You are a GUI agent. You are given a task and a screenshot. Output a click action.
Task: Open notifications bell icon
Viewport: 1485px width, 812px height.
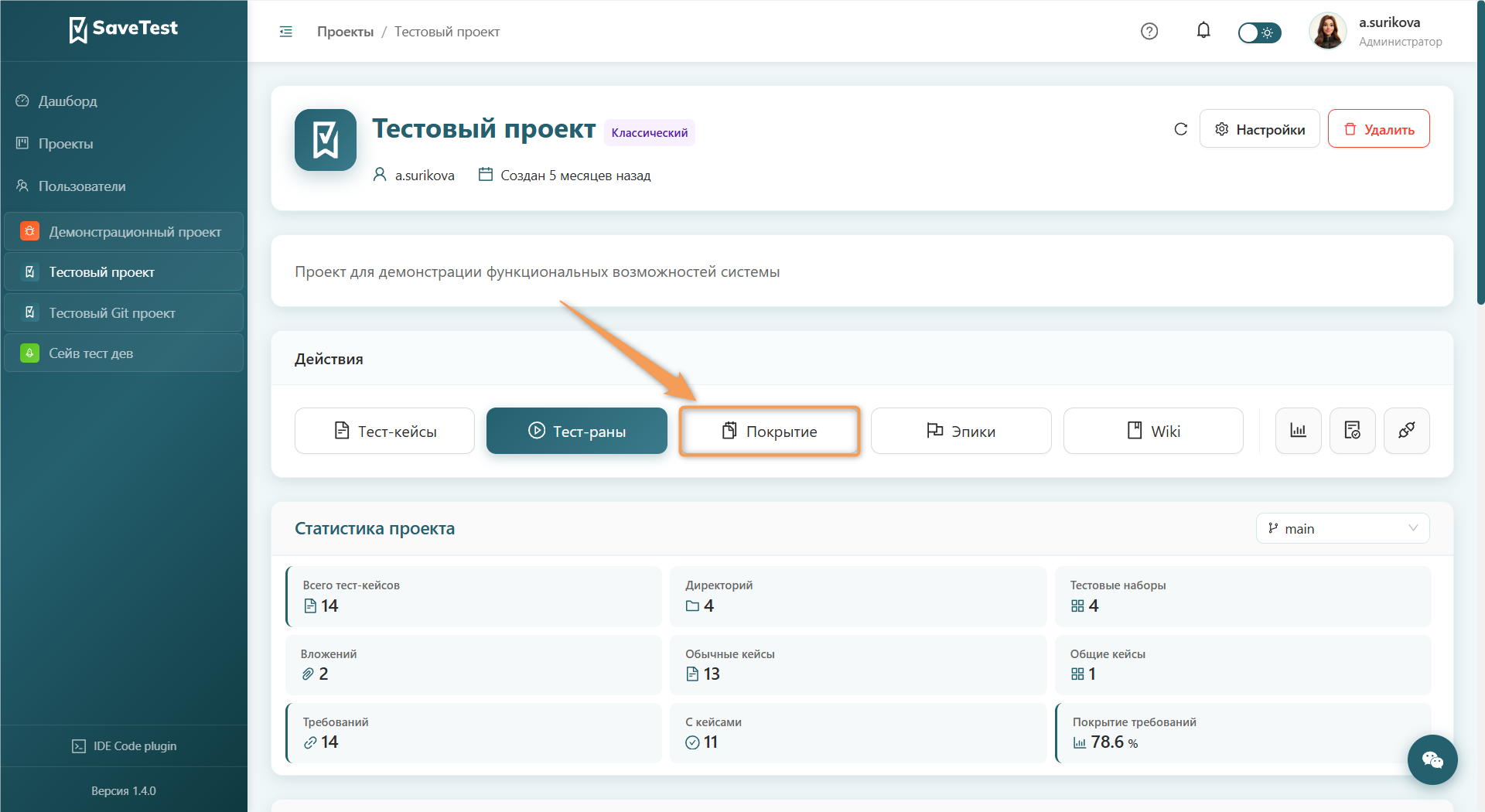[1203, 31]
